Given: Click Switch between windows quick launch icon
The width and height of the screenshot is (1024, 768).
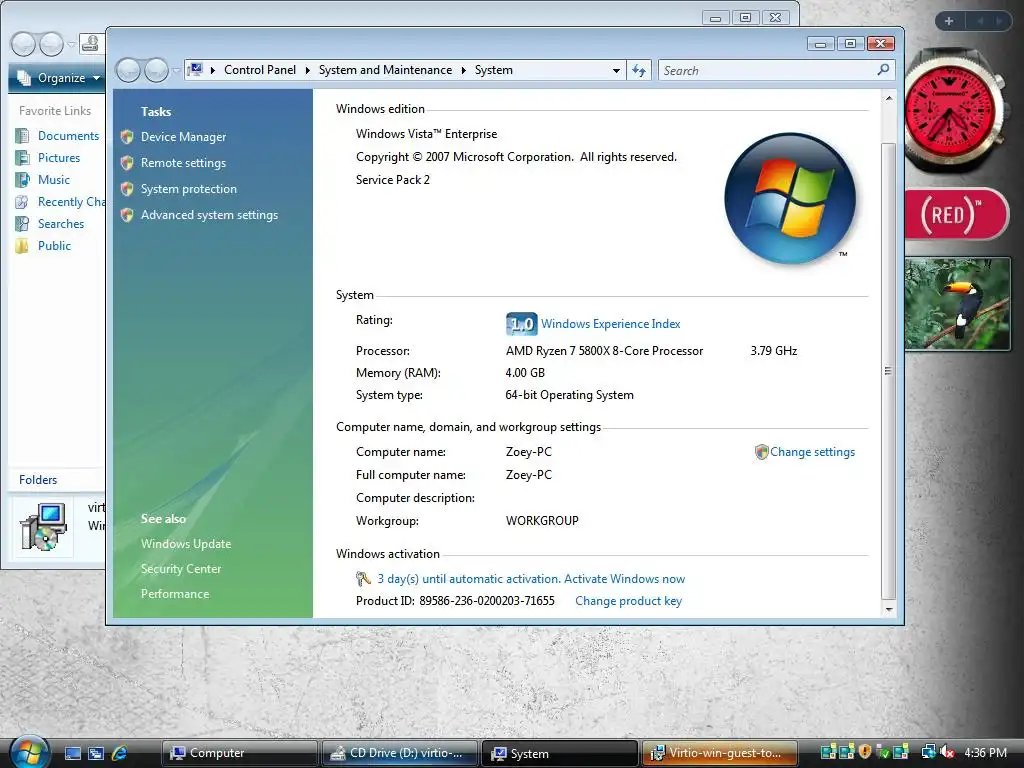Looking at the screenshot, I should click(x=96, y=754).
